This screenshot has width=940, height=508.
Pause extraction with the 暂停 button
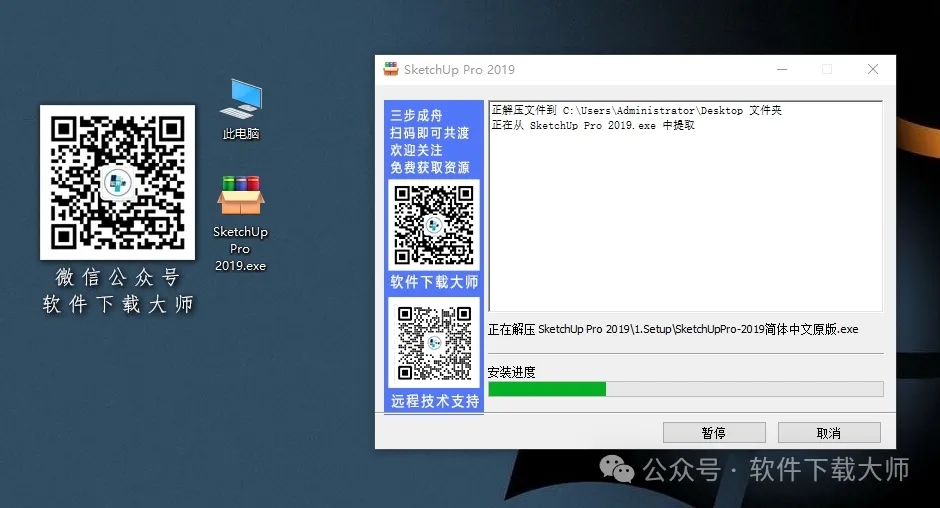tap(714, 433)
